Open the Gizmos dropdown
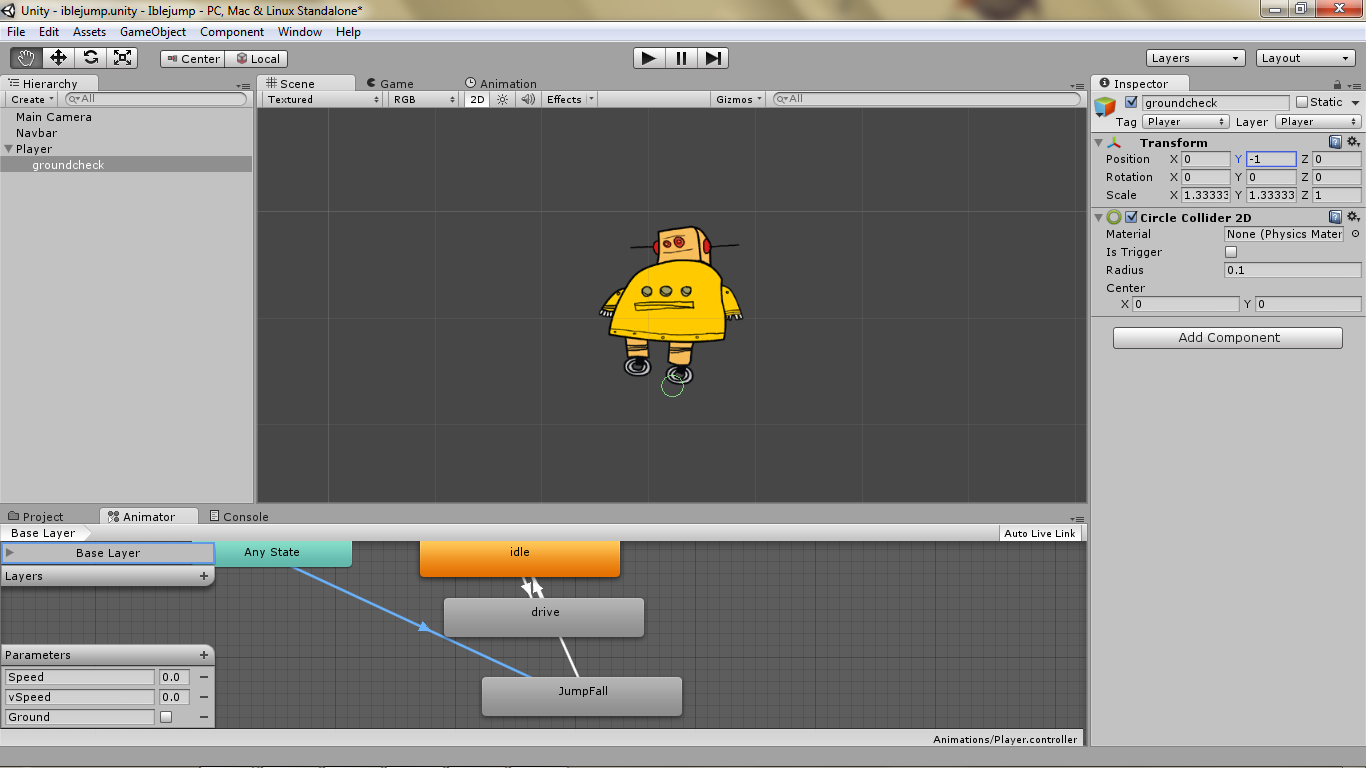Screen dimensions: 1366x768 pos(739,99)
